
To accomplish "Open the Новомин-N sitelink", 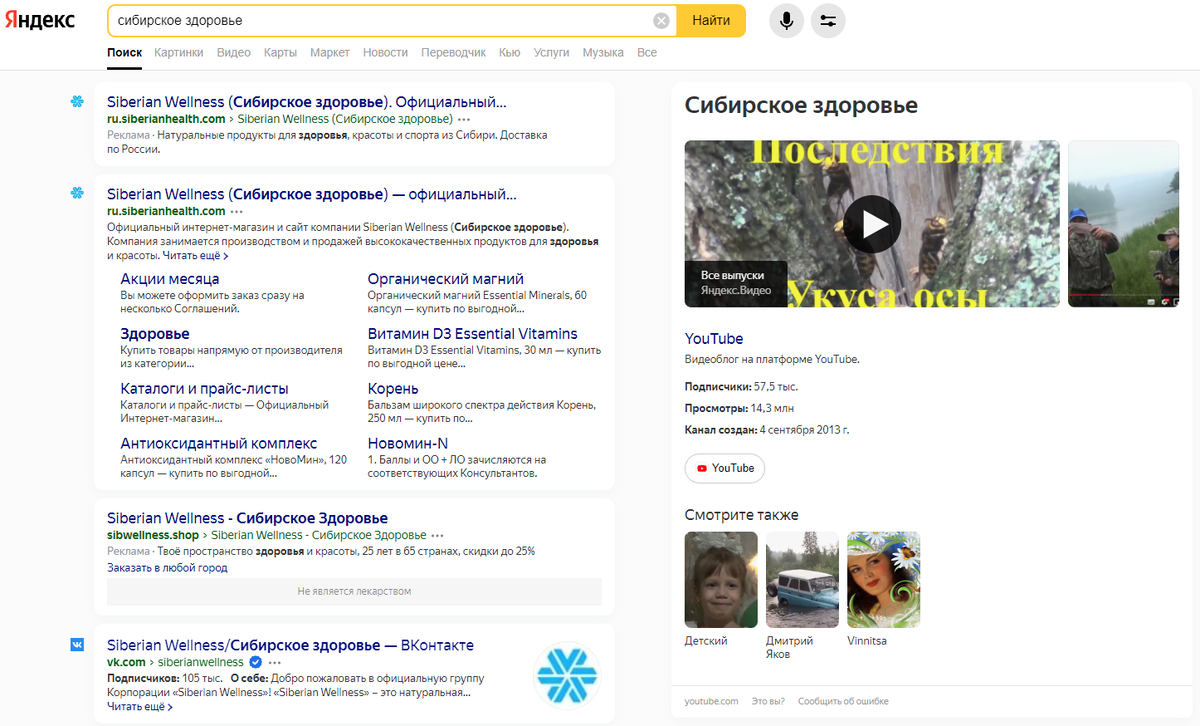I will [x=408, y=443].
